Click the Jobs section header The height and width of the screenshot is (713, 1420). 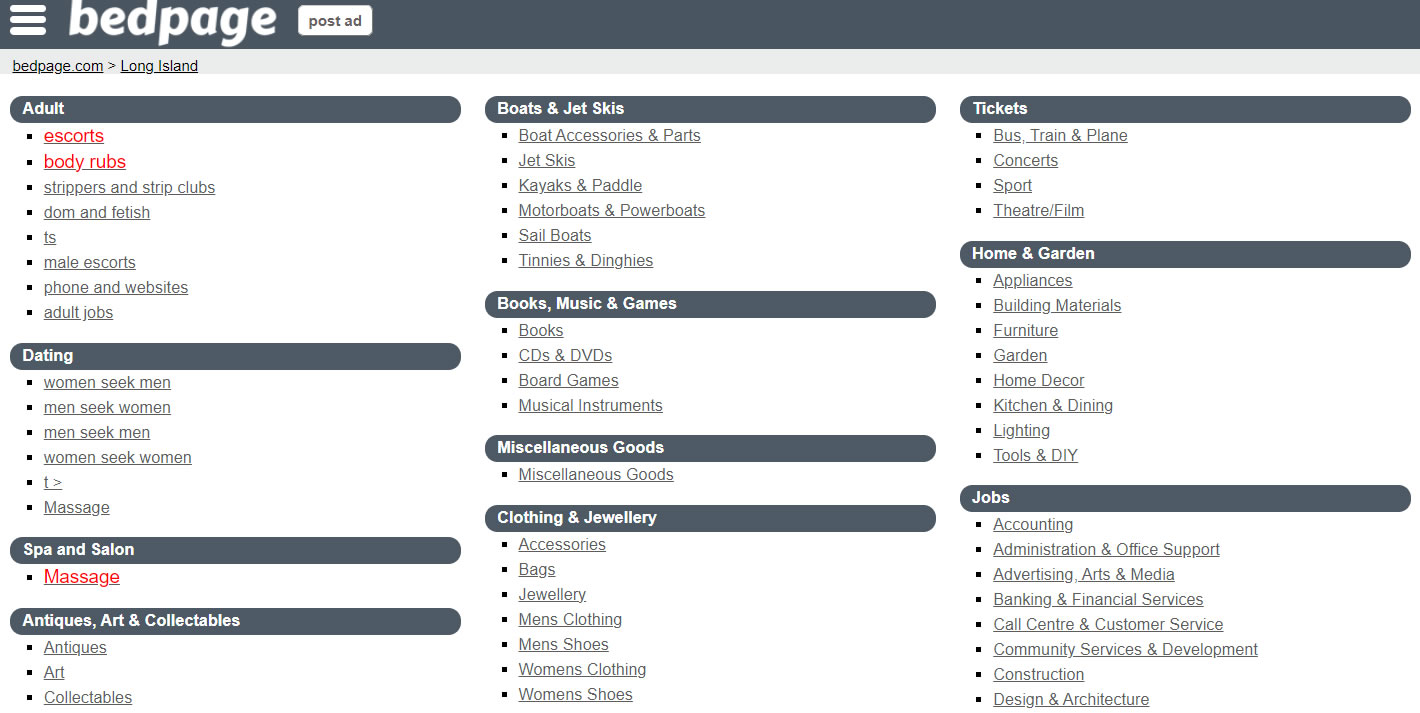(x=1185, y=498)
